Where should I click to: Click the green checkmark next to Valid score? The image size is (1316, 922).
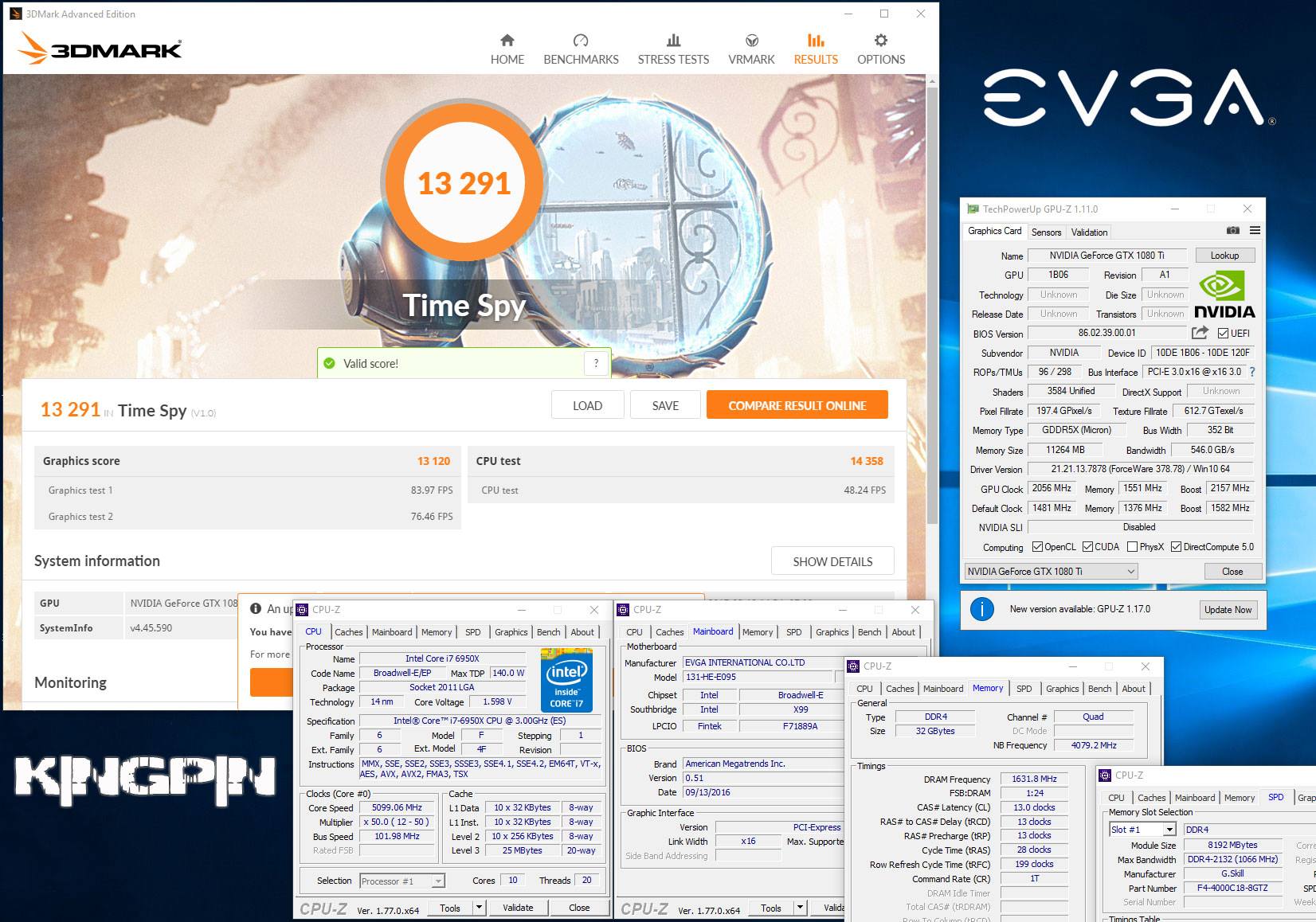click(x=329, y=364)
